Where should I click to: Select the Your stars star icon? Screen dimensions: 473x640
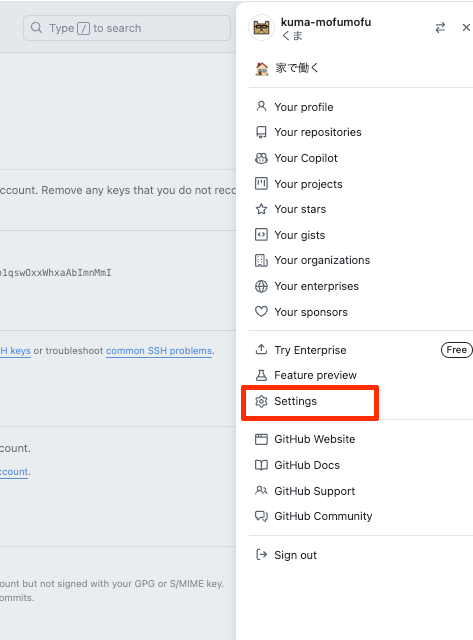click(x=261, y=209)
